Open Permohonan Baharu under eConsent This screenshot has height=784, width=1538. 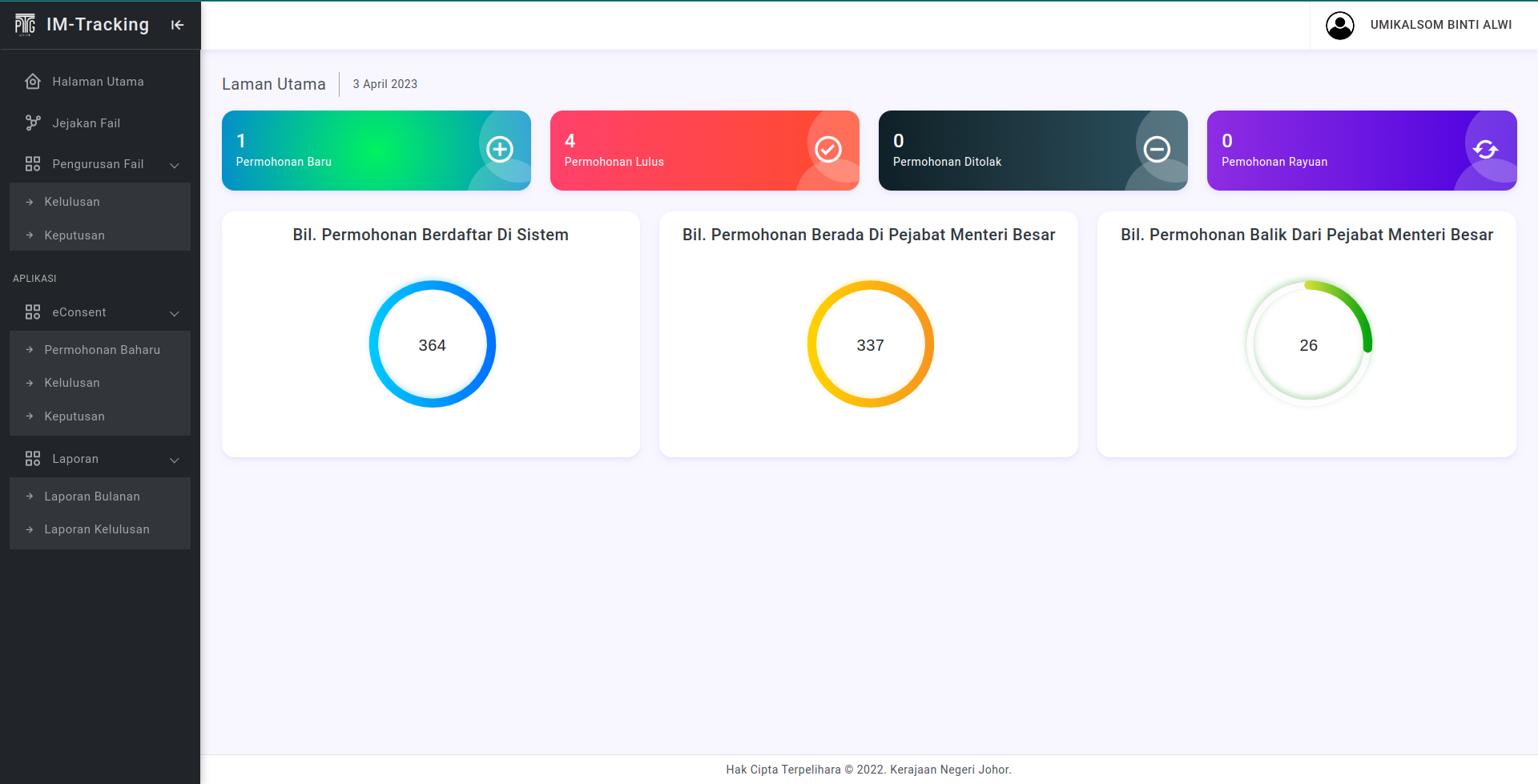(102, 350)
